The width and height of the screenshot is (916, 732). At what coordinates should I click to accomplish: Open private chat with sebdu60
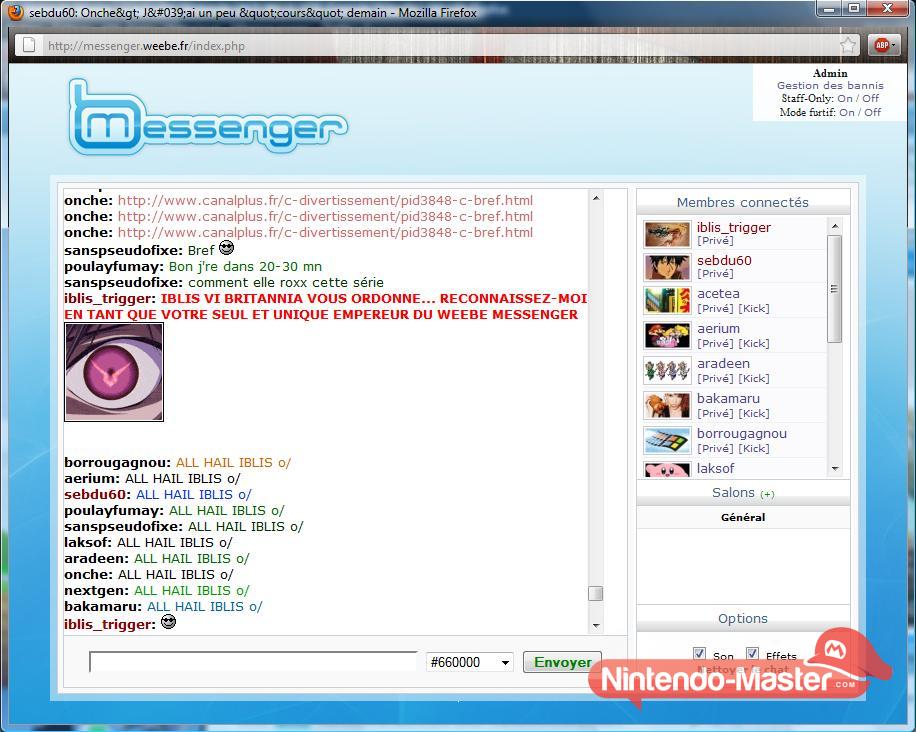[715, 273]
